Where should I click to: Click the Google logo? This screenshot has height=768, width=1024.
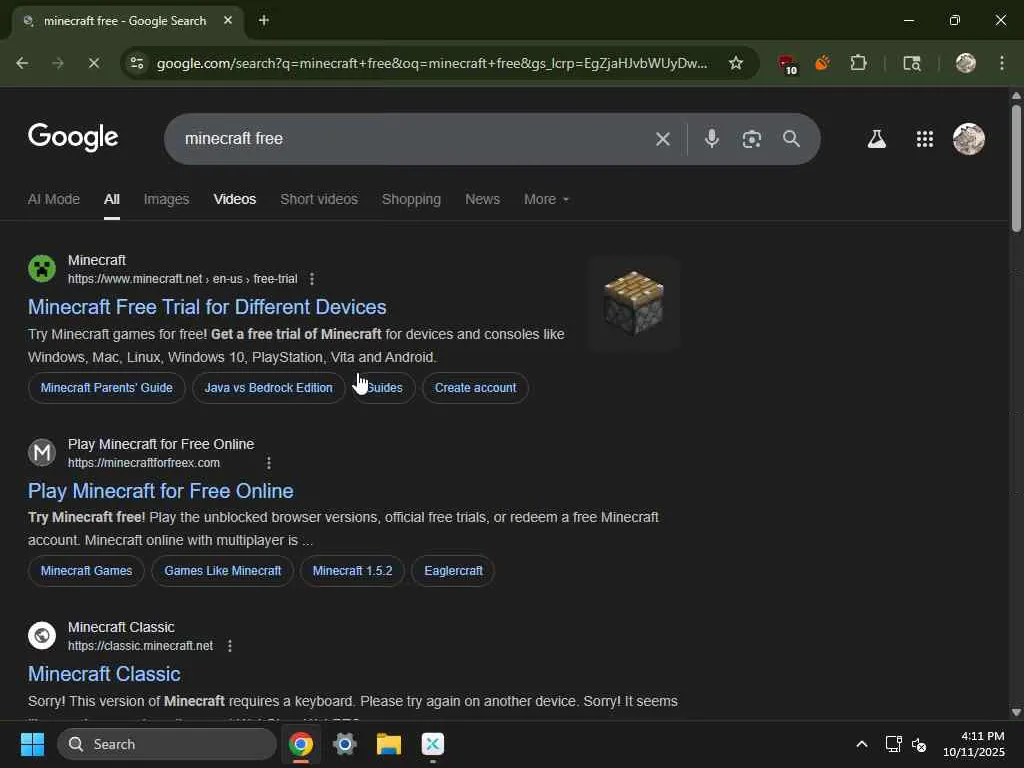pyautogui.click(x=73, y=137)
